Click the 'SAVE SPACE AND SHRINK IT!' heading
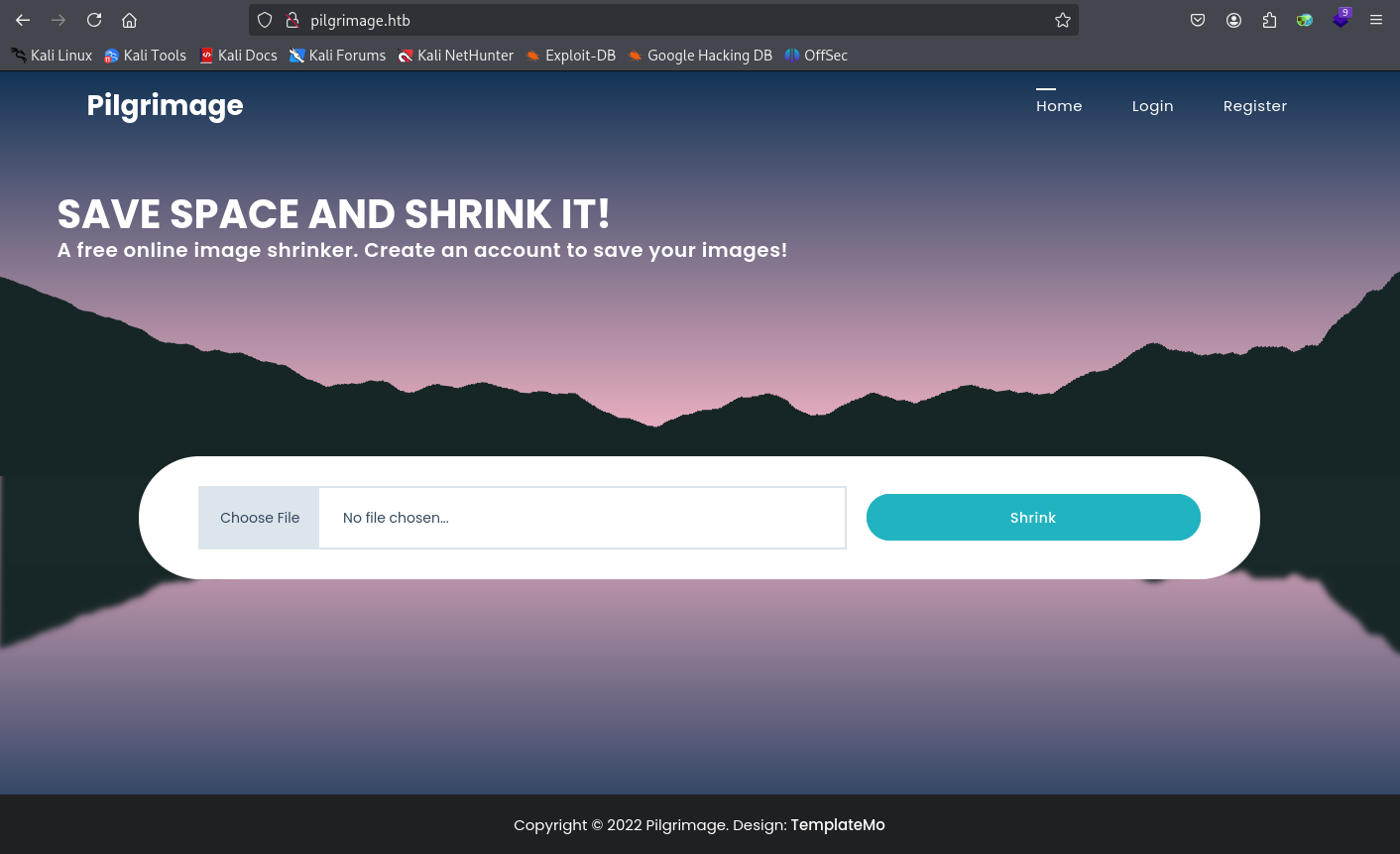1400x854 pixels. point(334,214)
